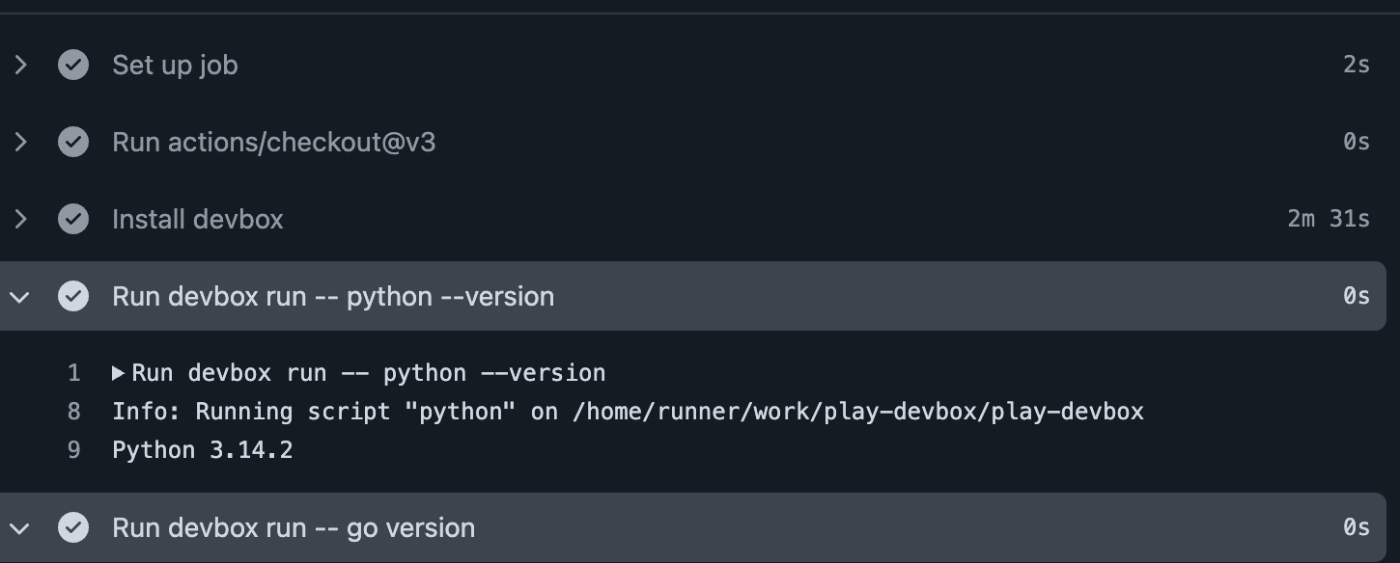
Task: Click the python version step check icon
Action: tap(73, 296)
